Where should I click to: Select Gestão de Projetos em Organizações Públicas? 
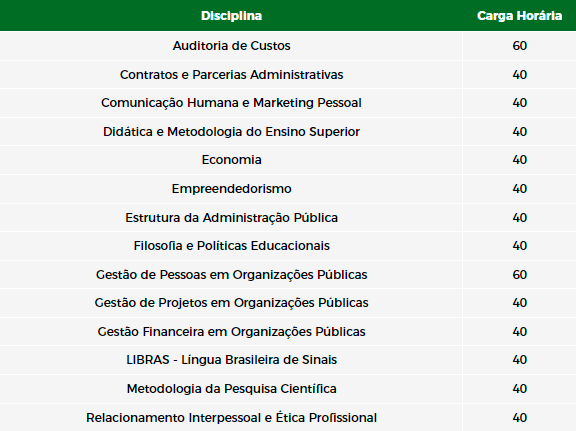[x=231, y=303]
